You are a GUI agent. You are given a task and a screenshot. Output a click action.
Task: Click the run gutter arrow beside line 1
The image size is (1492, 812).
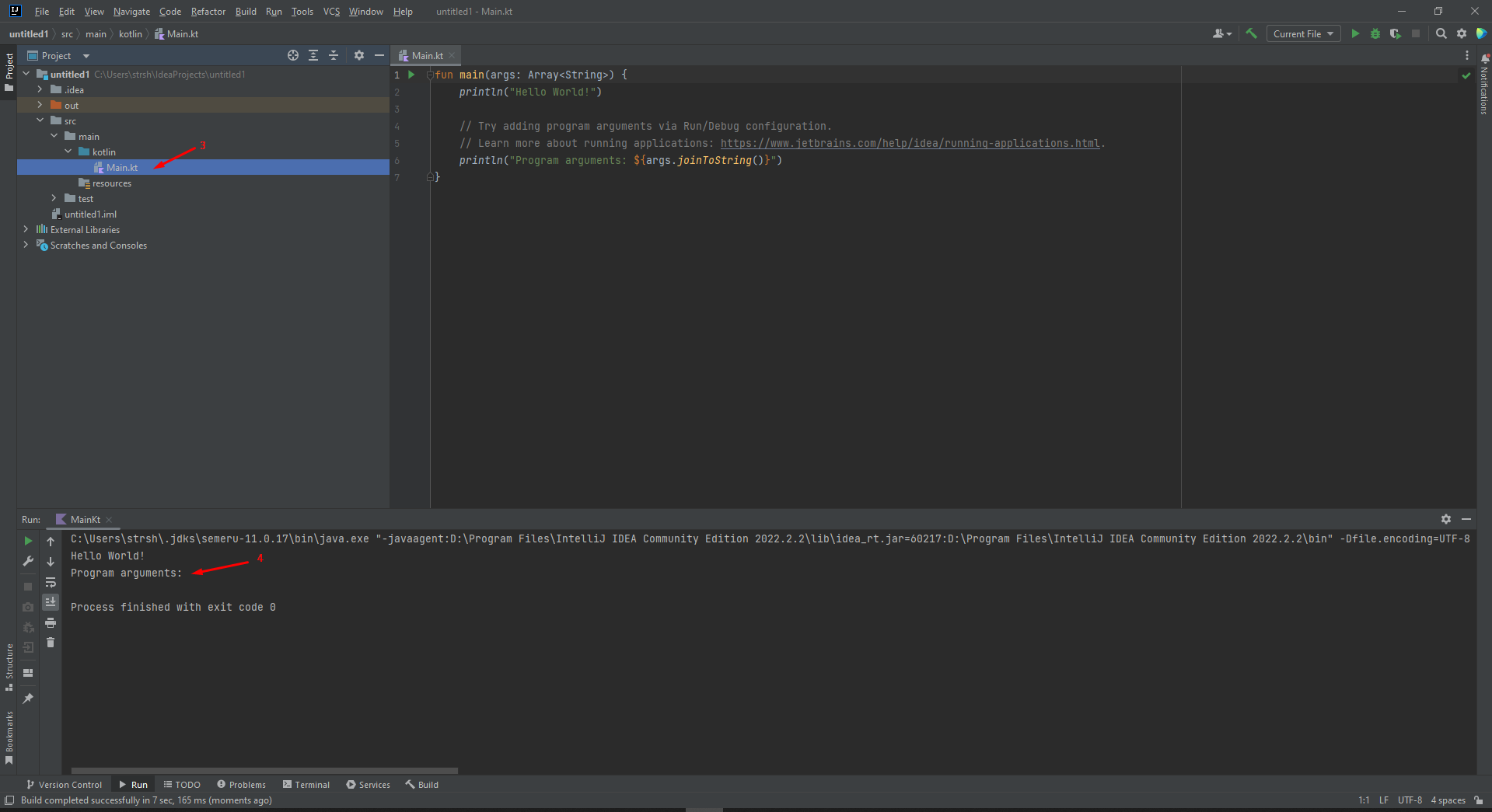point(411,75)
